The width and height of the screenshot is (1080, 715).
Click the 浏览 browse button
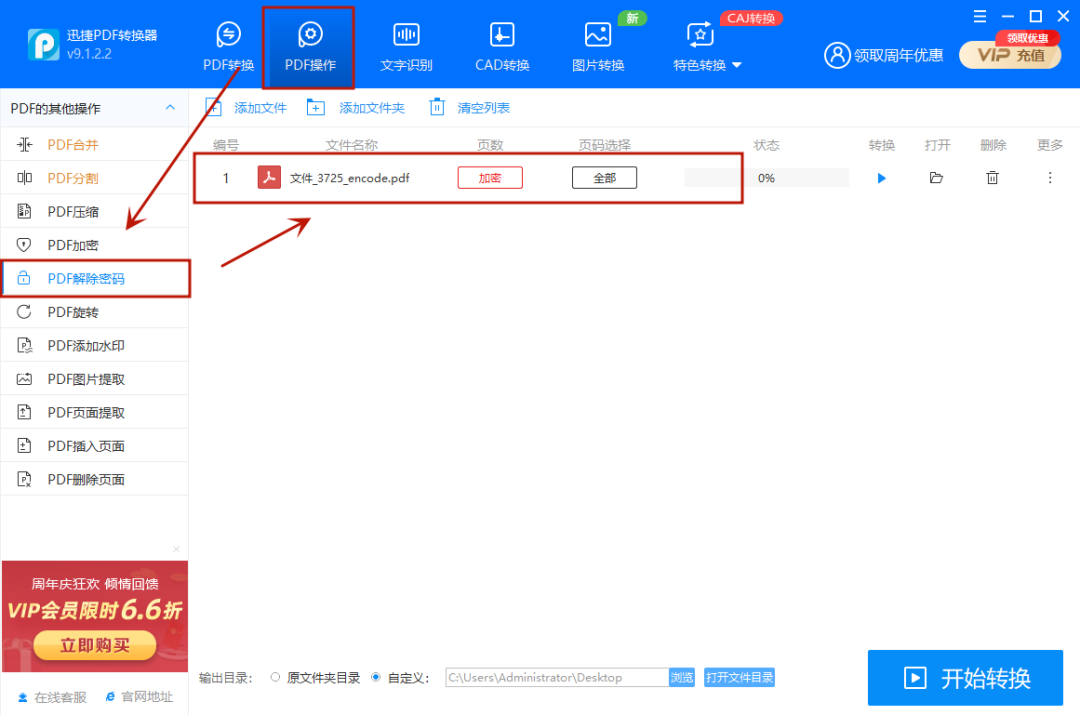coord(681,677)
